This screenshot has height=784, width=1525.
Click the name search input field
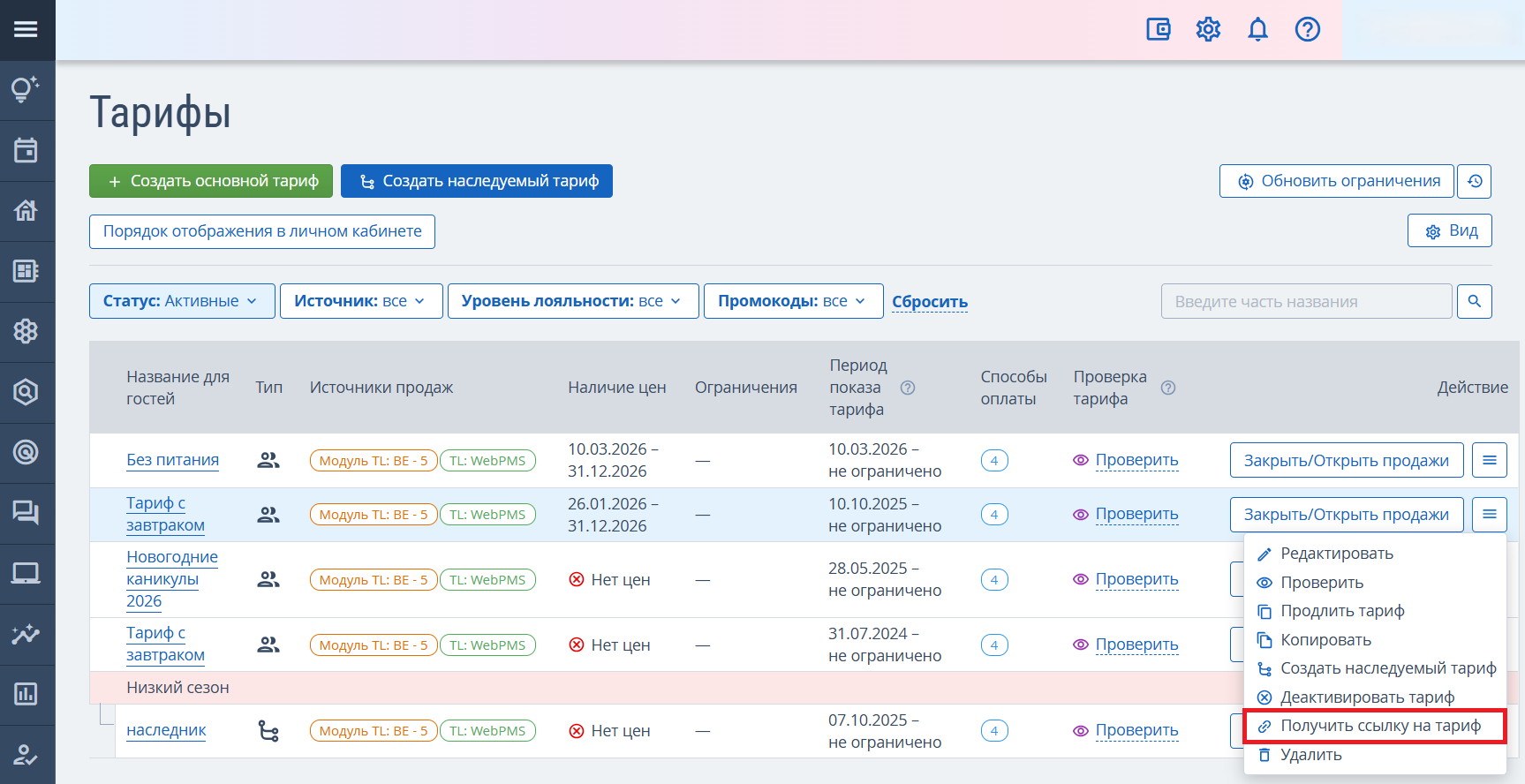1305,301
